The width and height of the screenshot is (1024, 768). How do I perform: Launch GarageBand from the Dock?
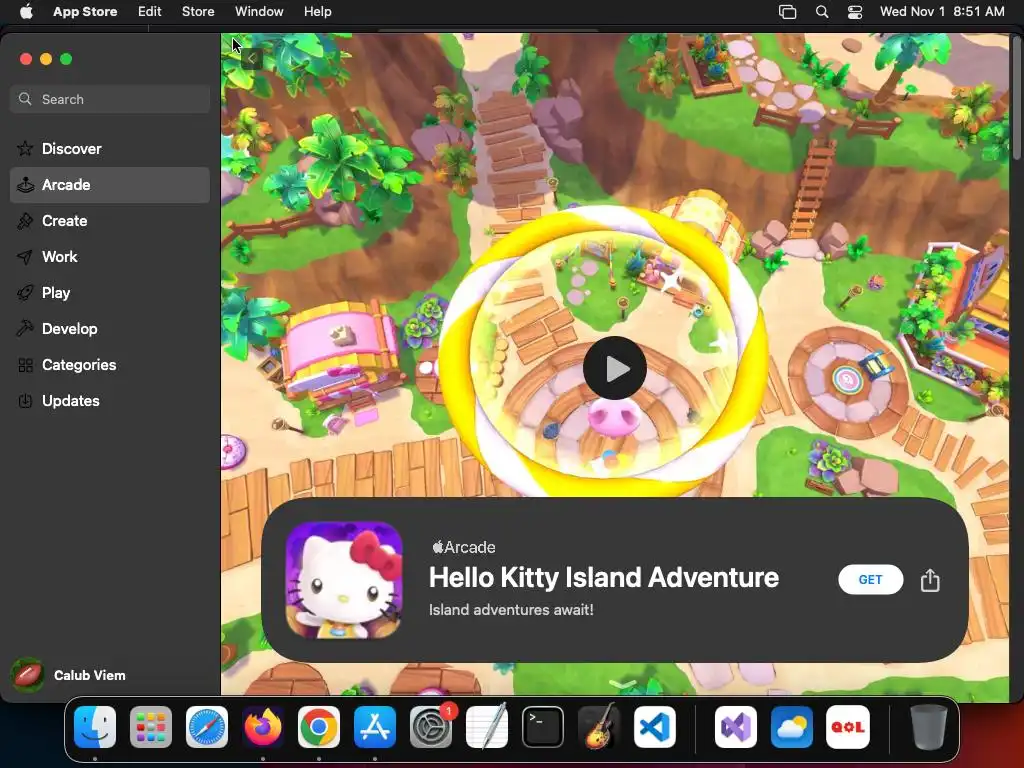(599, 727)
